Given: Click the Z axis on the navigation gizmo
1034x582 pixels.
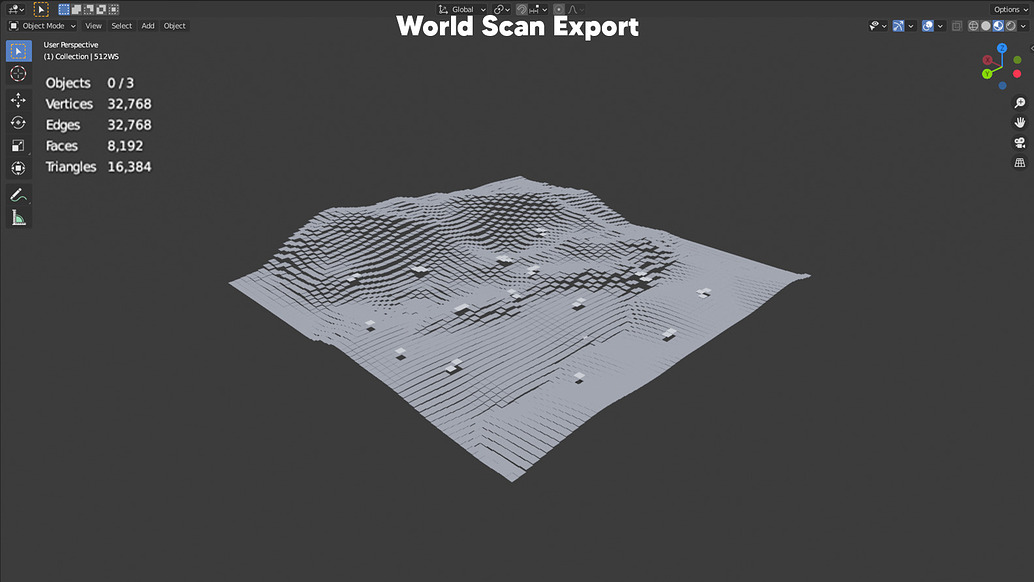Looking at the screenshot, I should click(x=1001, y=48).
